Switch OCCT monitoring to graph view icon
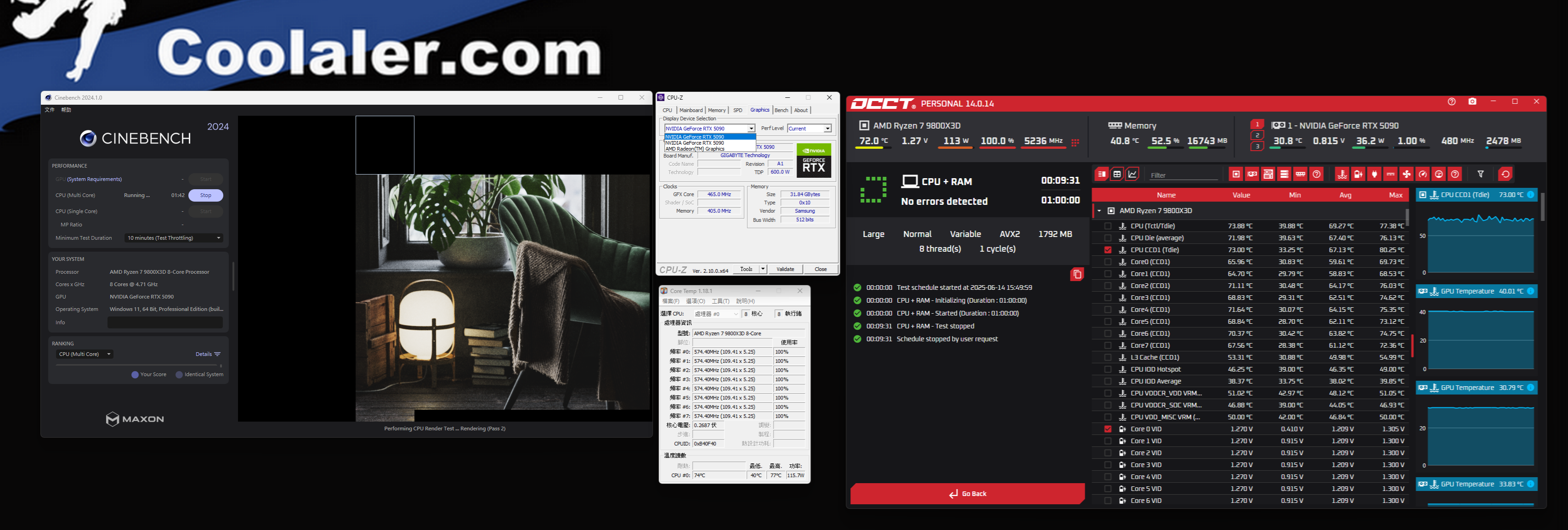Screen dimensions: 1568x530 pyautogui.click(x=1133, y=174)
